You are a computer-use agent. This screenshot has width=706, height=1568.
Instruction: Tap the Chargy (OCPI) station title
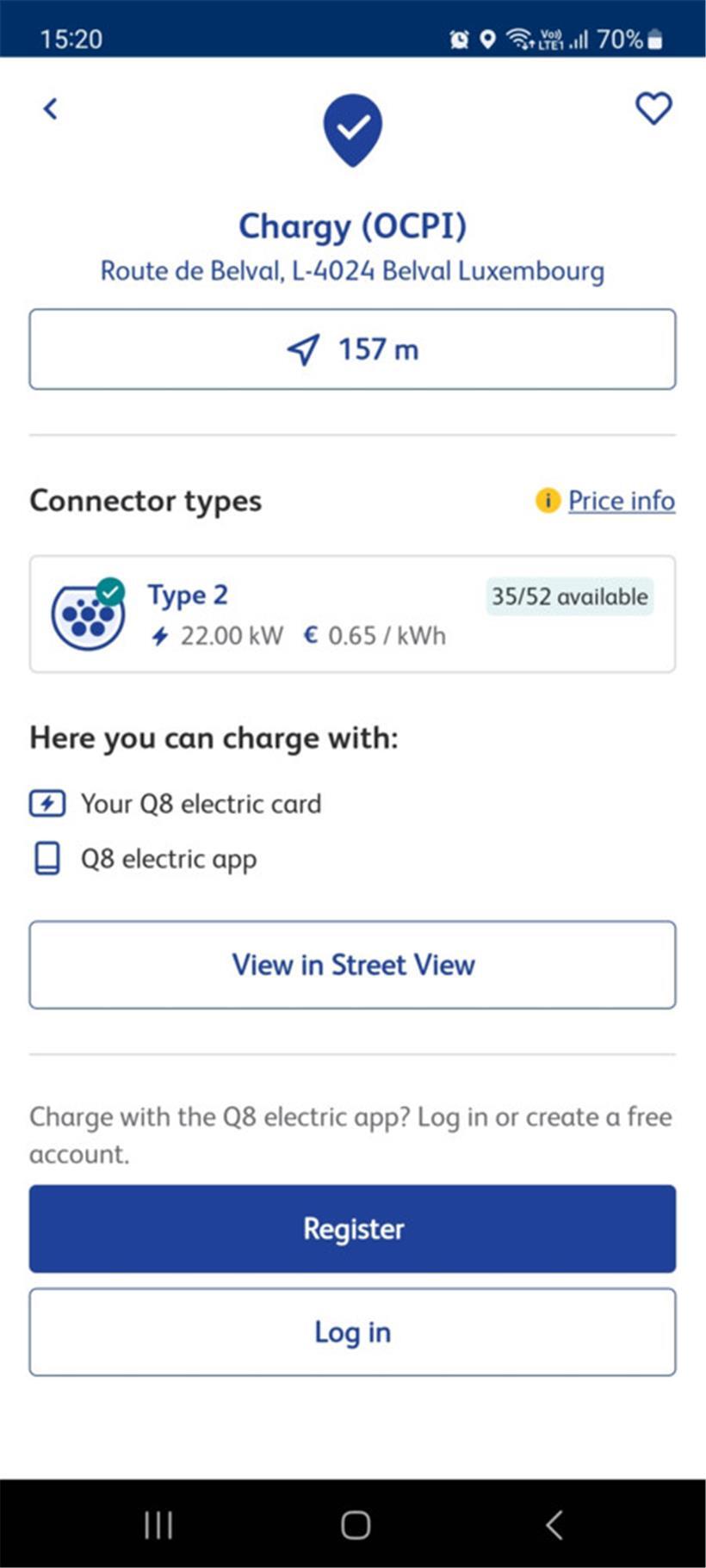pyautogui.click(x=352, y=226)
